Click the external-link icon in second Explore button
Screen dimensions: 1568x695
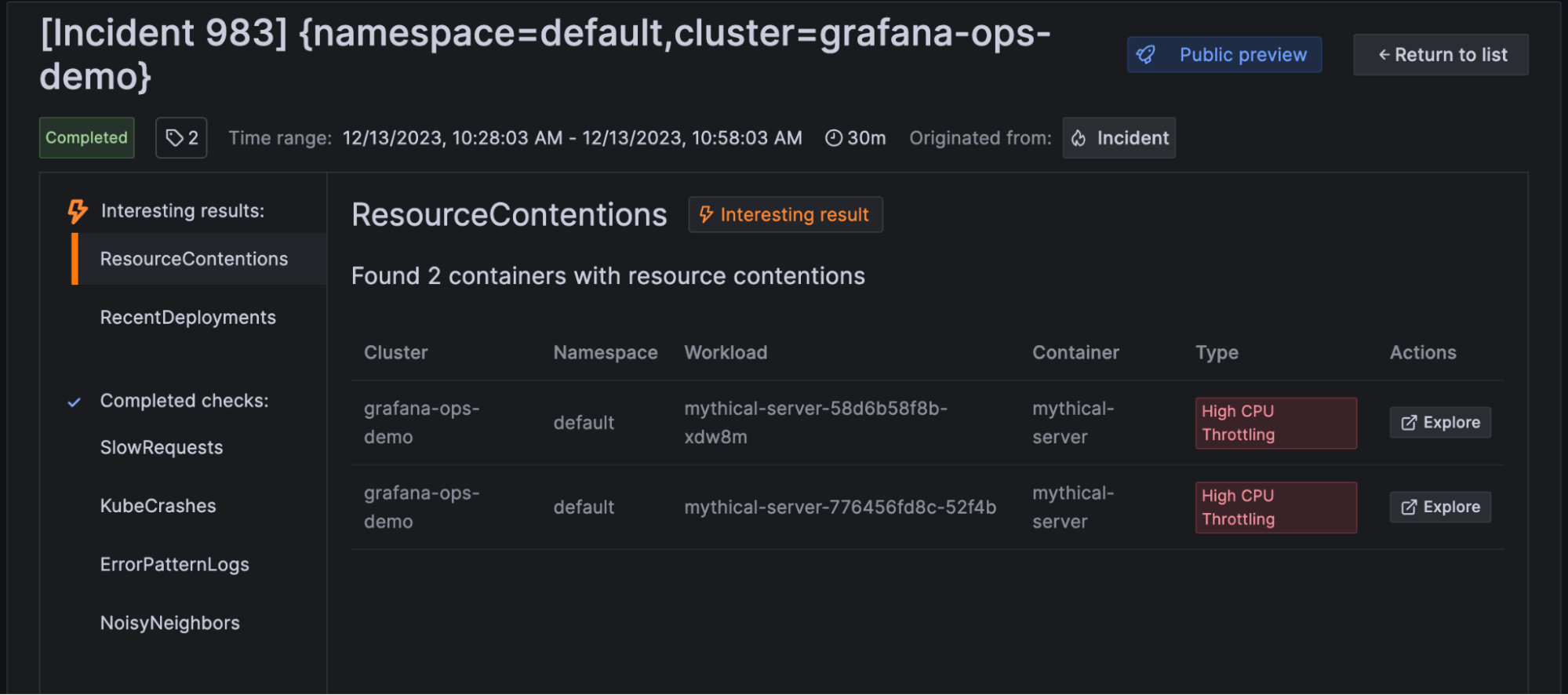click(x=1409, y=508)
